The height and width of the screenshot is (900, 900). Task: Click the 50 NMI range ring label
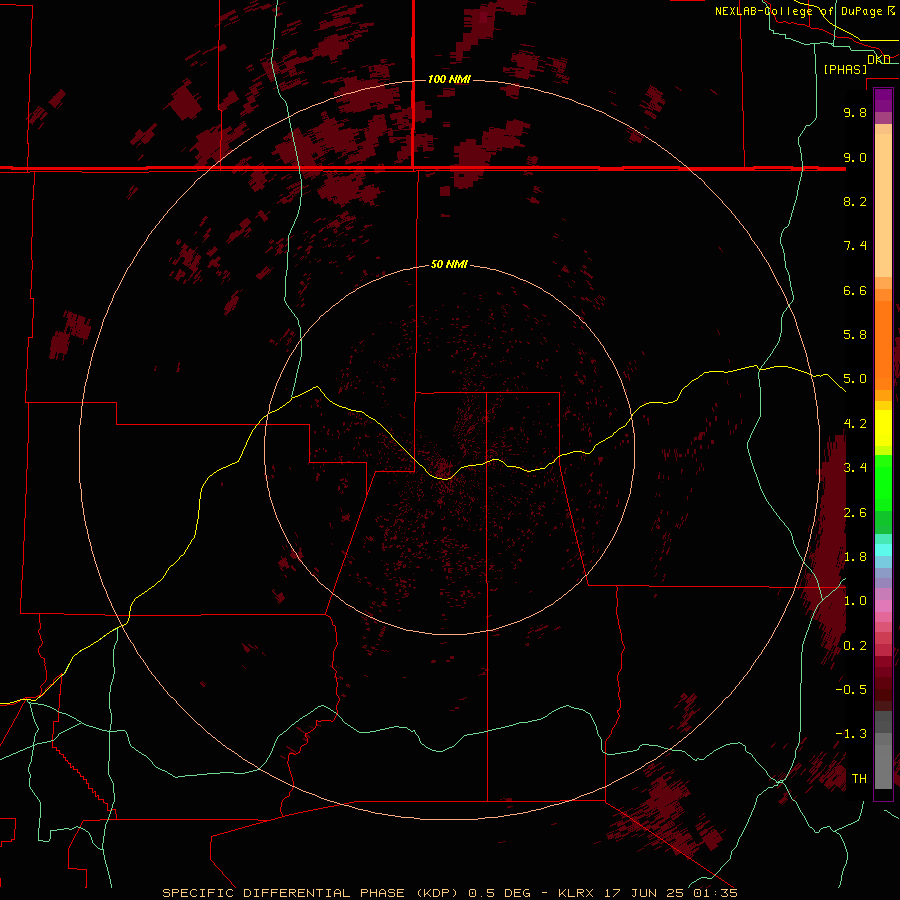coord(449,264)
